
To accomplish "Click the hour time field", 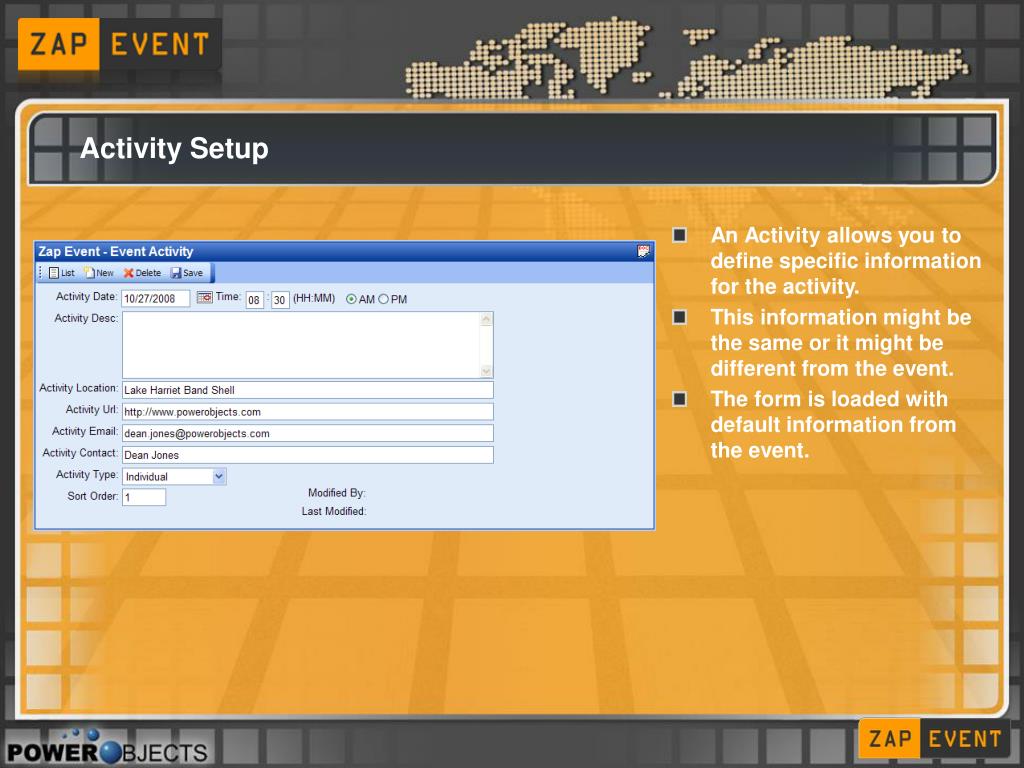I will 254,300.
